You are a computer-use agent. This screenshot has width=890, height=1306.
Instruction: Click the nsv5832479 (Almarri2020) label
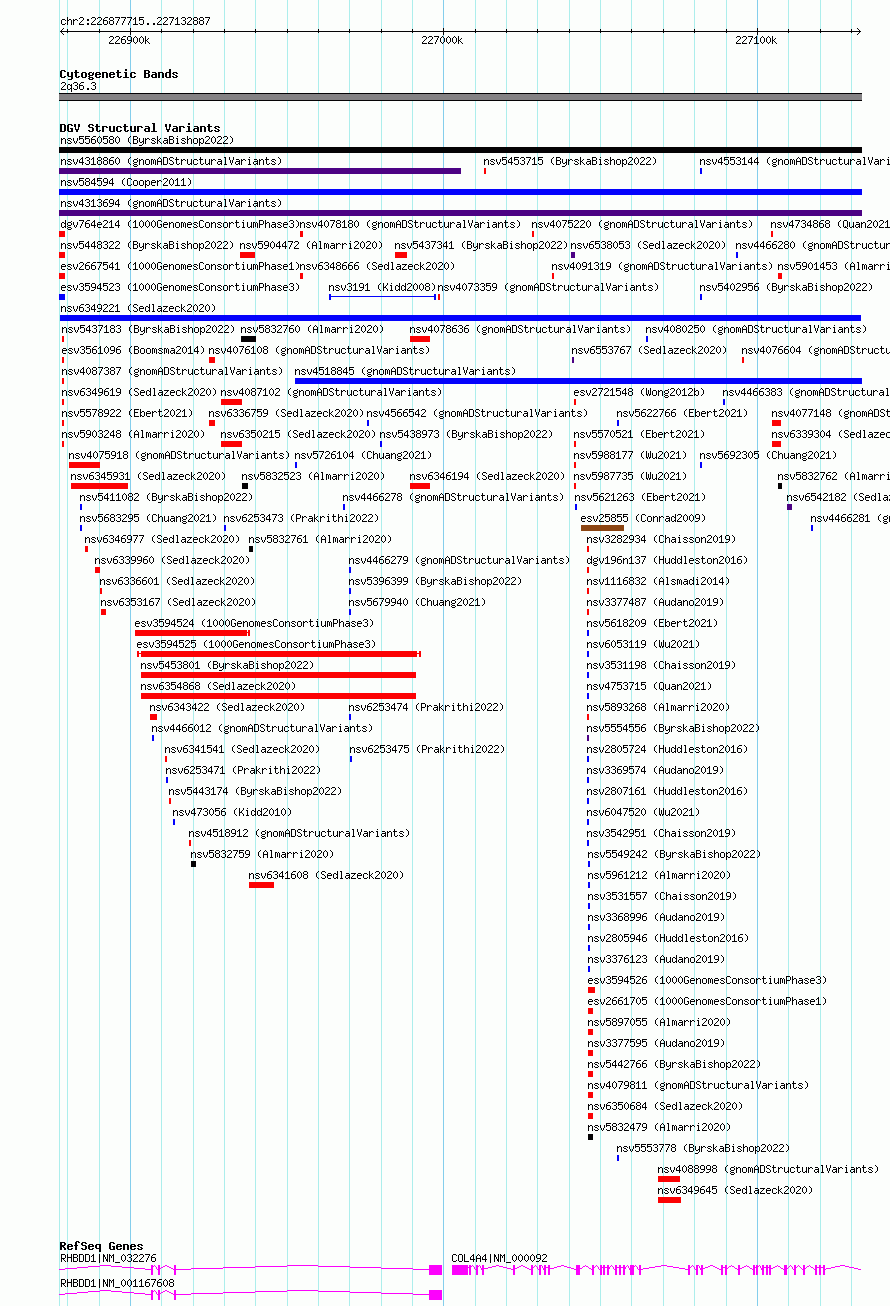tap(659, 1128)
